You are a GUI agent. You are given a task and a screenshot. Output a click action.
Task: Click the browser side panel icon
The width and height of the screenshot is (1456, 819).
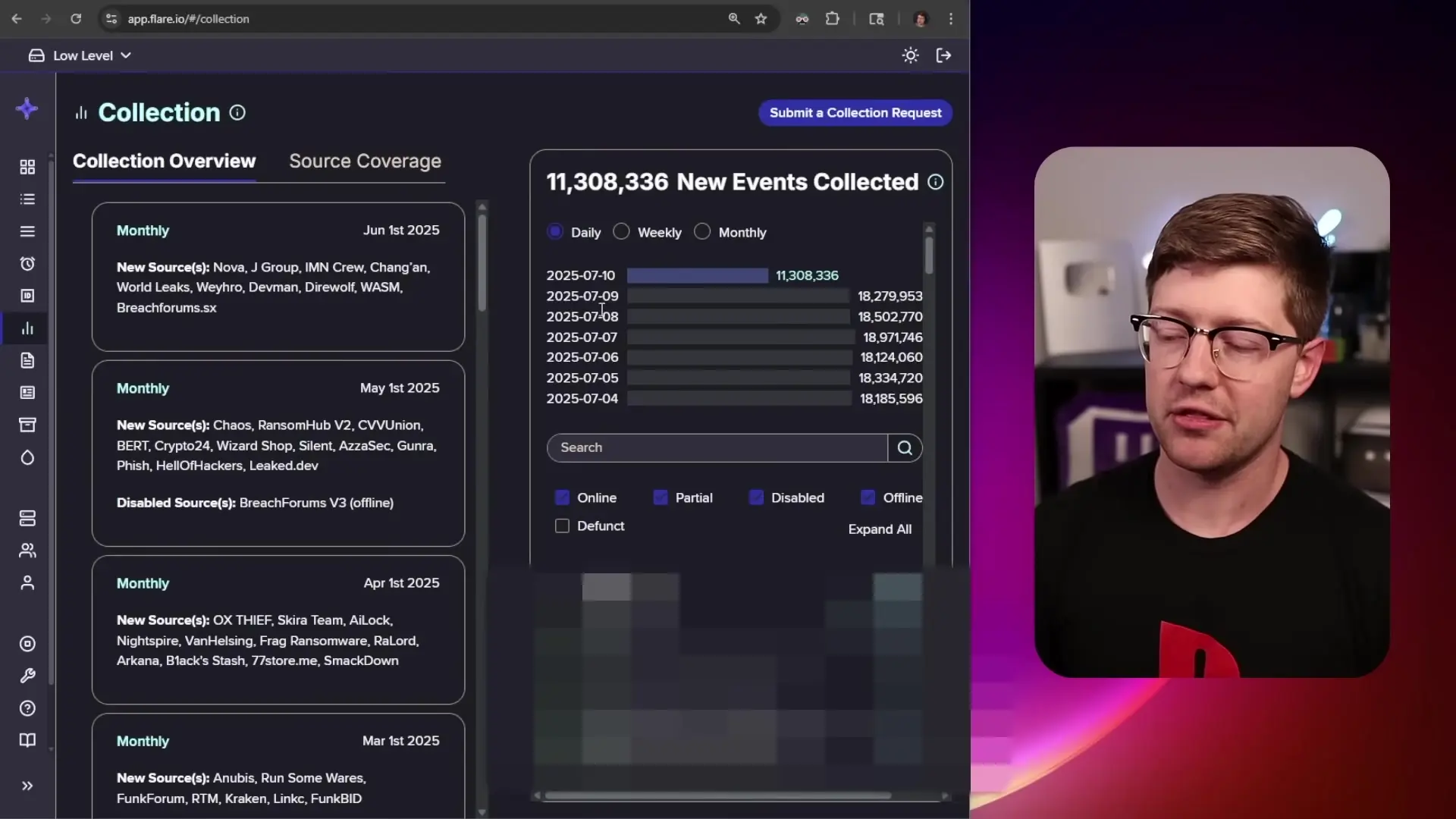[x=877, y=19]
